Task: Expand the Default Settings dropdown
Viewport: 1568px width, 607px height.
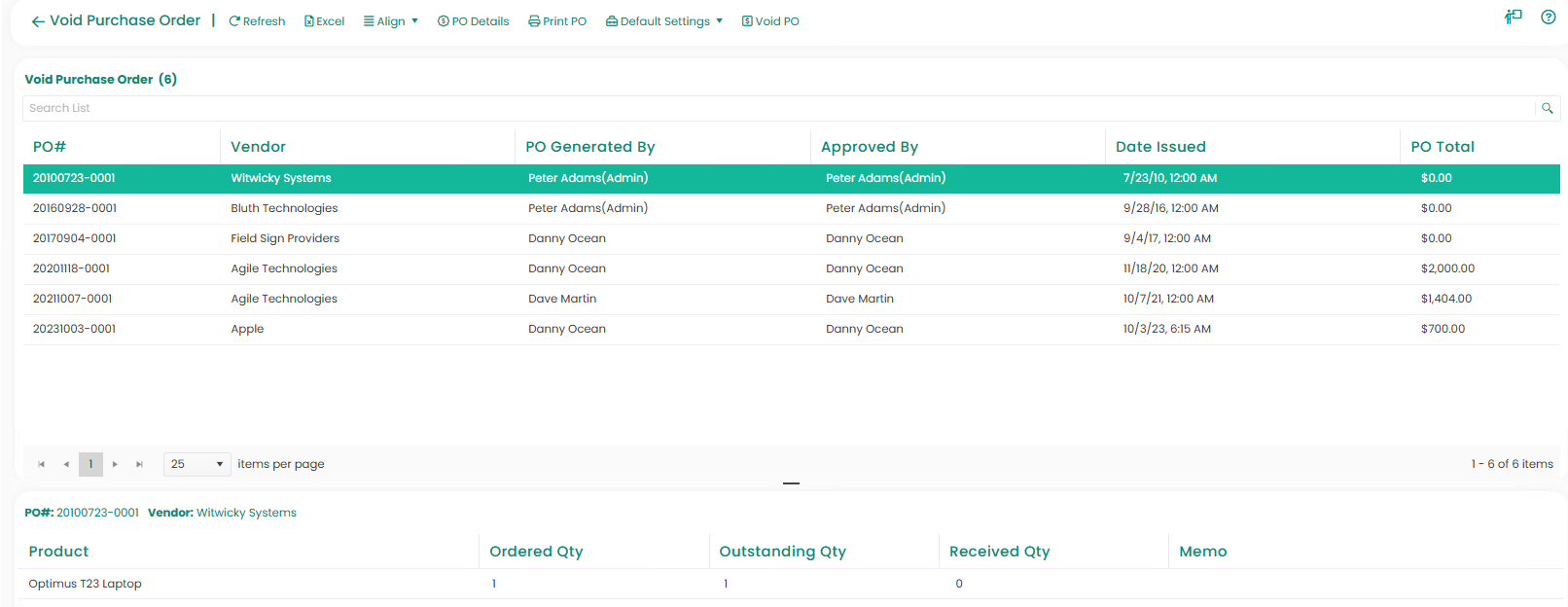Action: click(x=664, y=21)
